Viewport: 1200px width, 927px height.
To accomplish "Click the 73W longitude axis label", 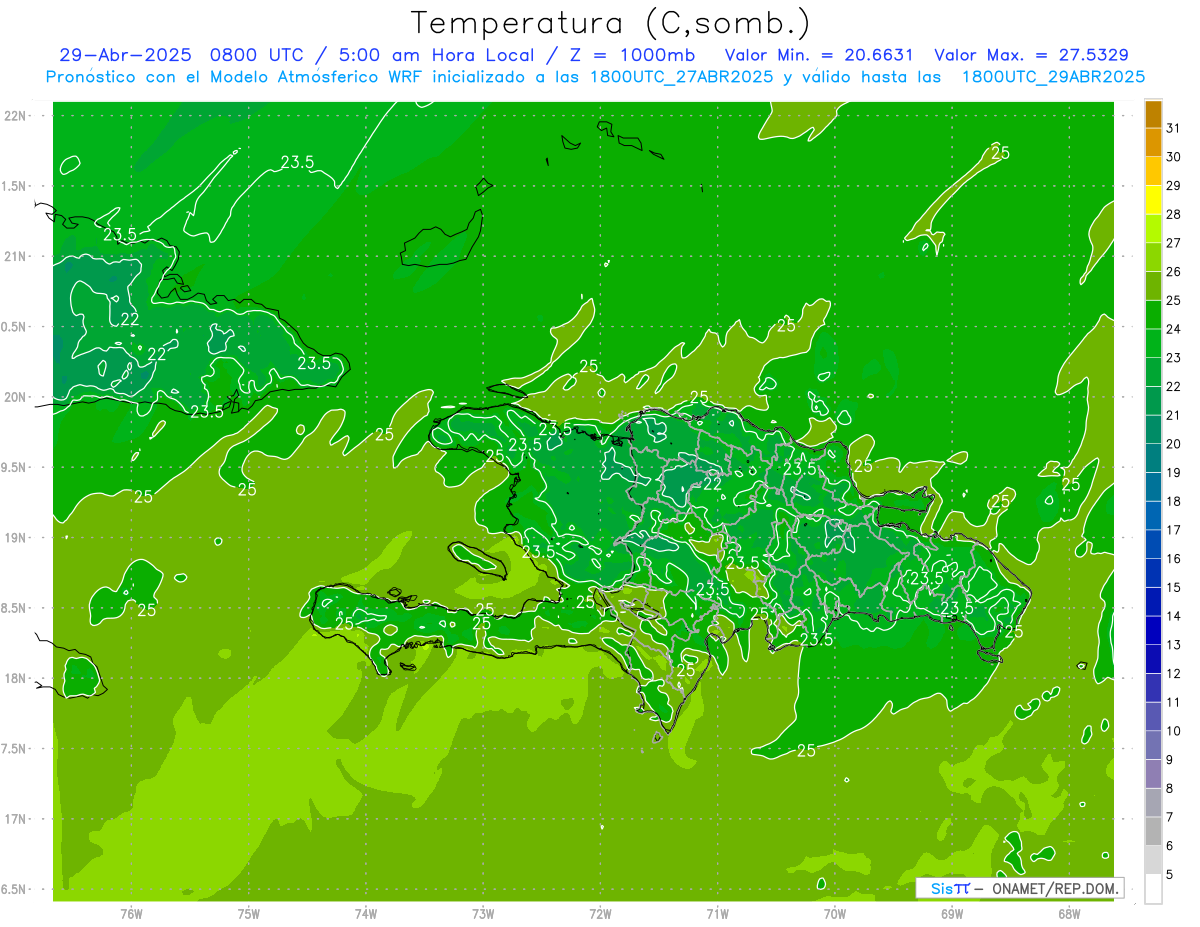I will click(483, 914).
